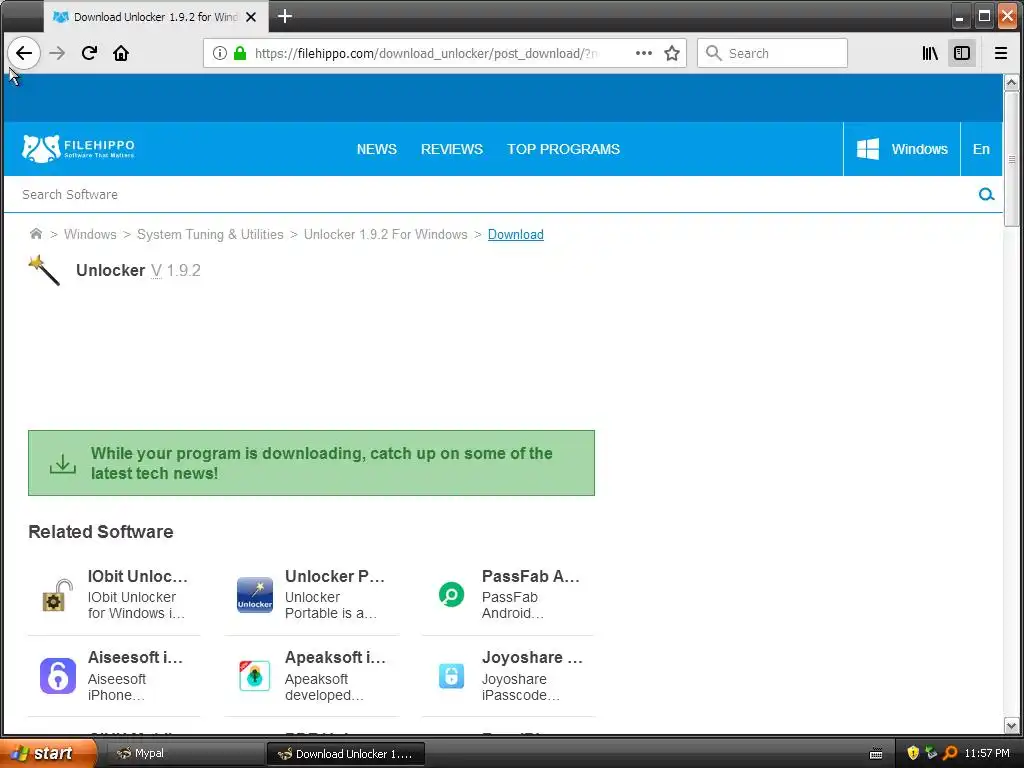Viewport: 1024px width, 768px height.
Task: Click the vertical scrollbar thumb
Action: 1011,159
